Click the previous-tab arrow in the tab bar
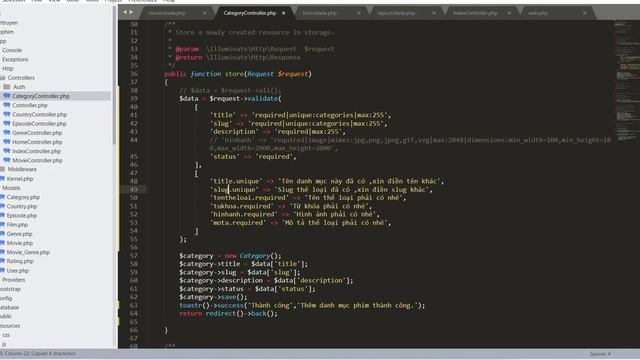 [125, 12]
